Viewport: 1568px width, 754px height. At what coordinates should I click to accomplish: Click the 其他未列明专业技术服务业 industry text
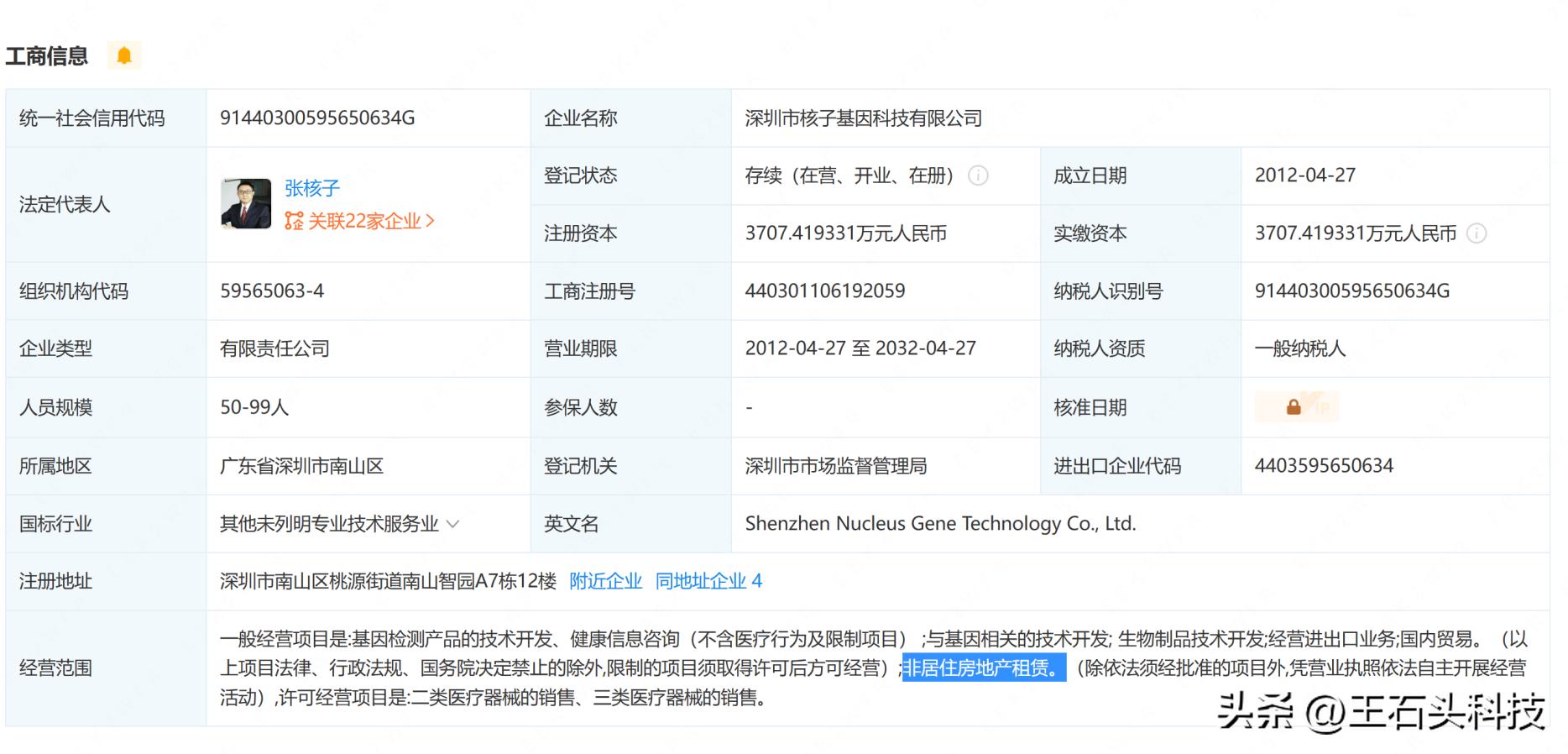click(329, 524)
